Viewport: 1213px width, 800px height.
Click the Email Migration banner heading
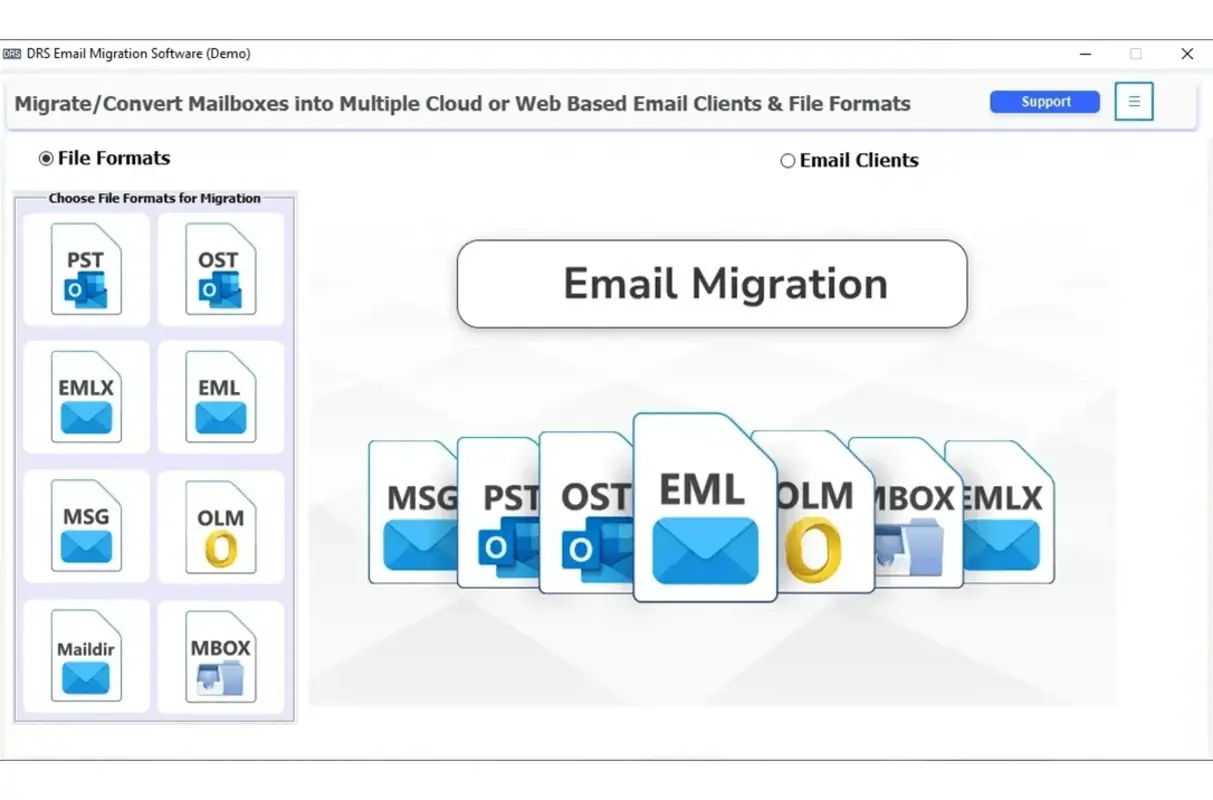711,284
